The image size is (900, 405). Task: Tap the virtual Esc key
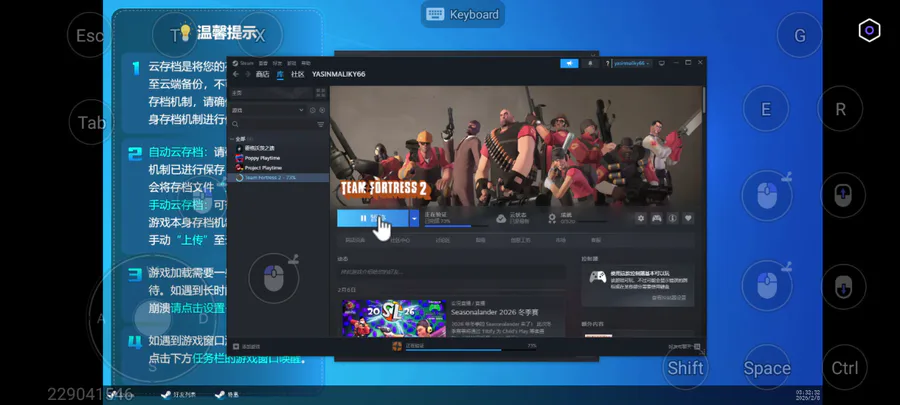(90, 35)
